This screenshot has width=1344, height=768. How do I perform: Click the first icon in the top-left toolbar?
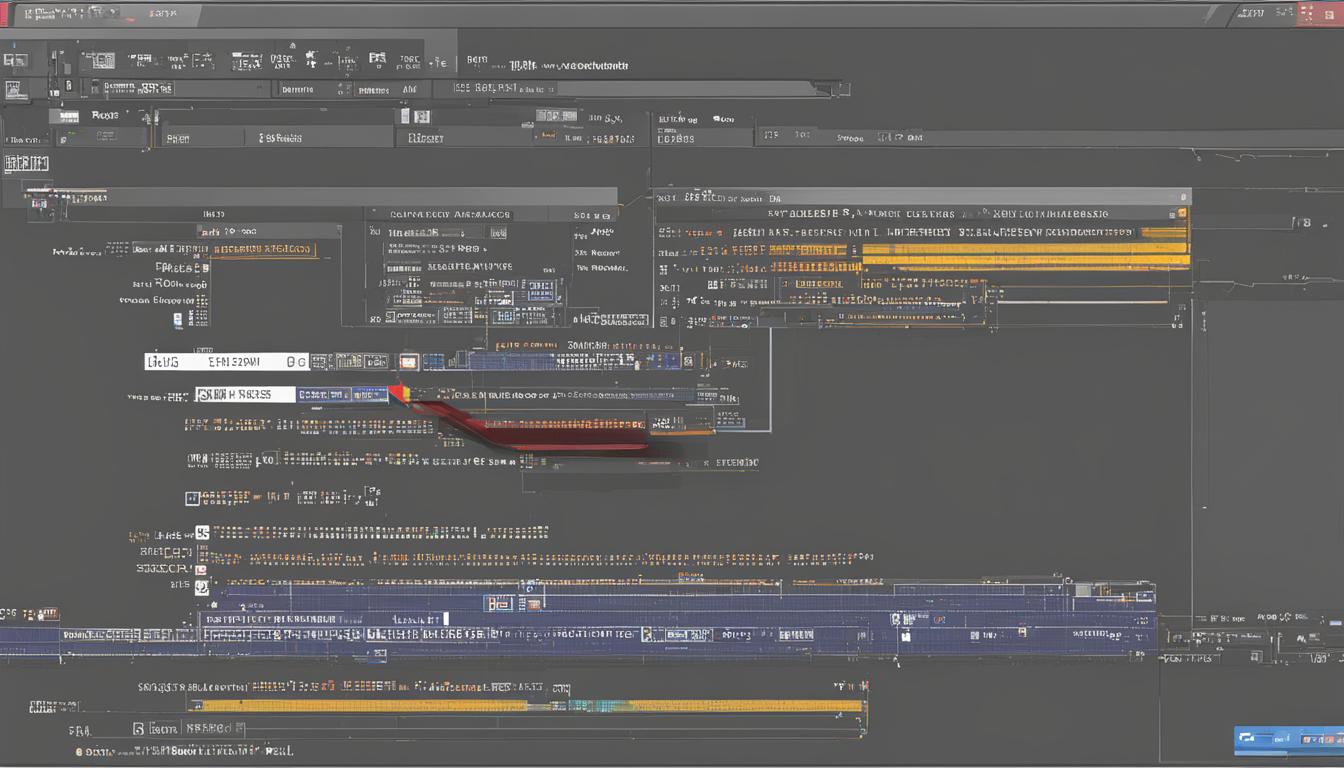(14, 60)
